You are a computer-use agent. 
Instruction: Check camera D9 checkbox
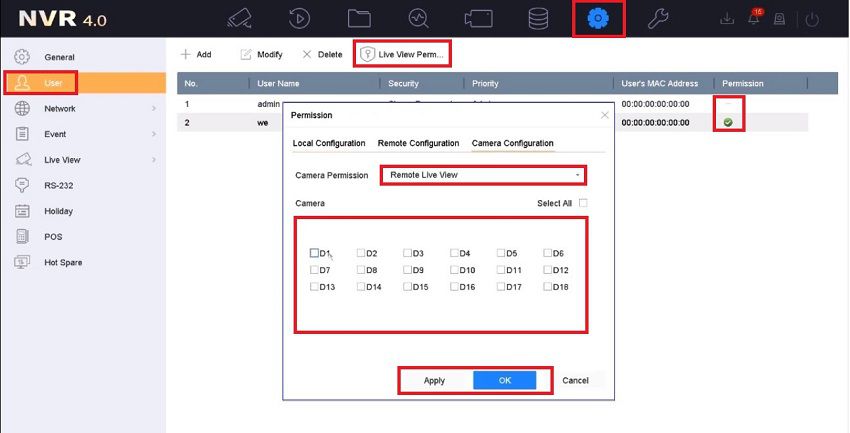[x=408, y=270]
